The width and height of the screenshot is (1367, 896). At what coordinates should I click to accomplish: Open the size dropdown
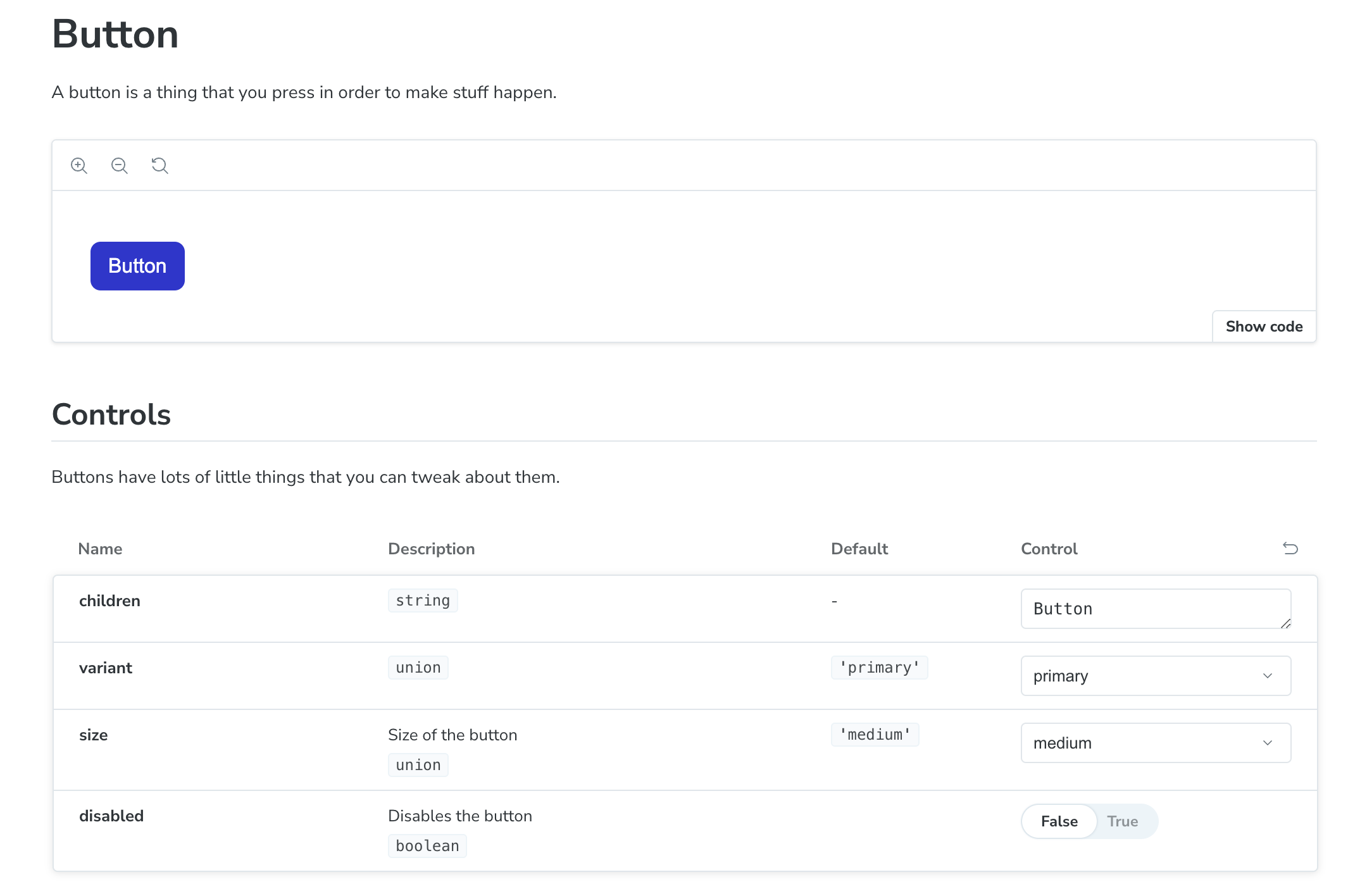1156,742
